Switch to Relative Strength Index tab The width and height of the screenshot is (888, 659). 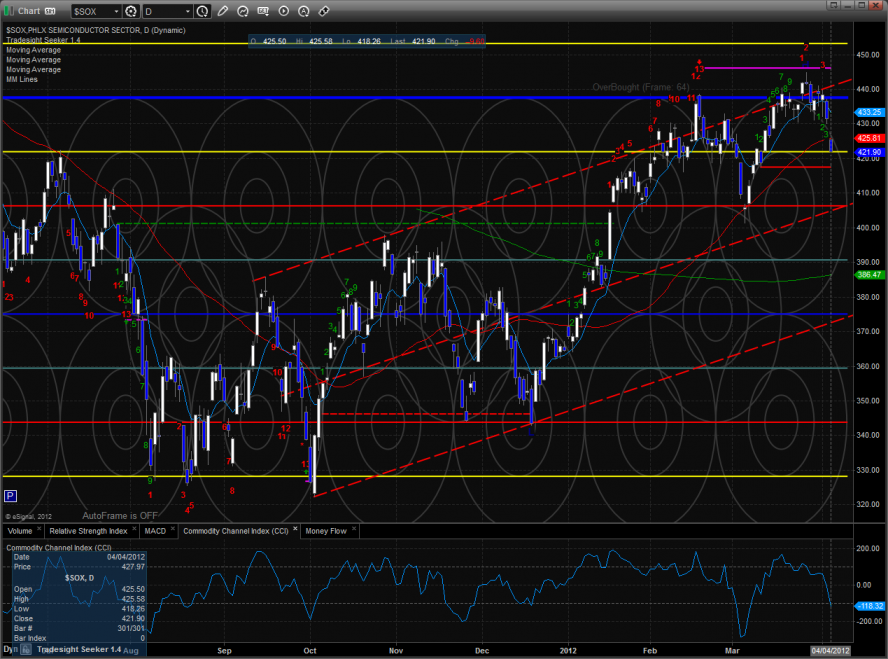[87, 530]
